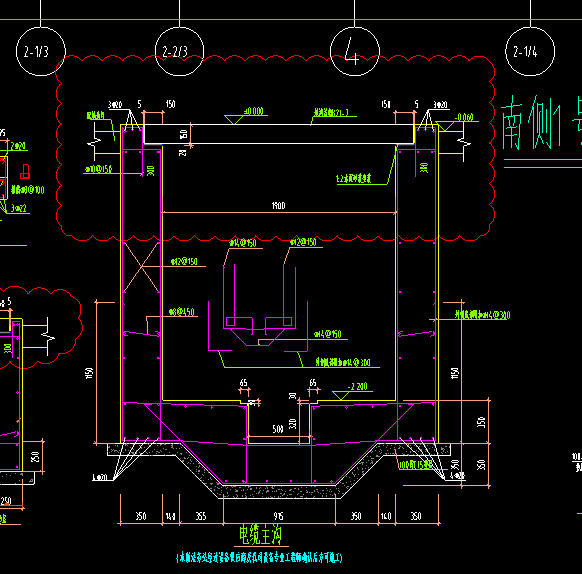The width and height of the screenshot is (582, 574).
Task: Pick the 3Φ20 rebar callout at top left
Action: tap(115, 105)
